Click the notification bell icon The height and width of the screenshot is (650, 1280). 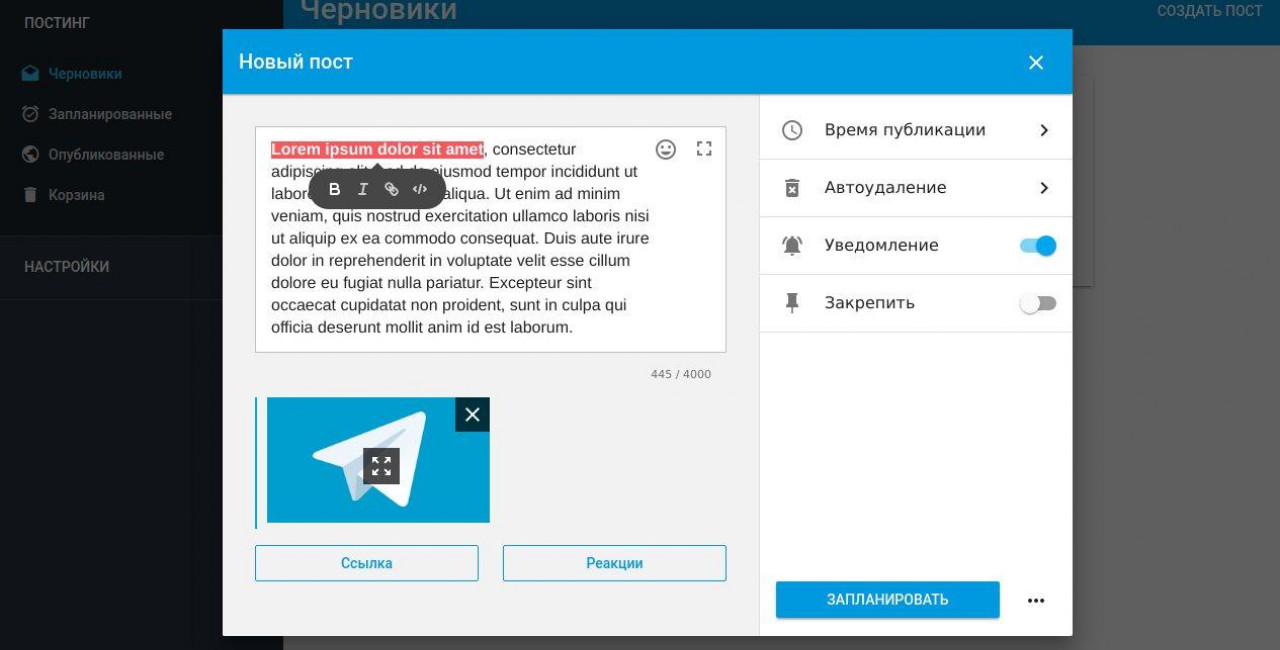(x=792, y=245)
